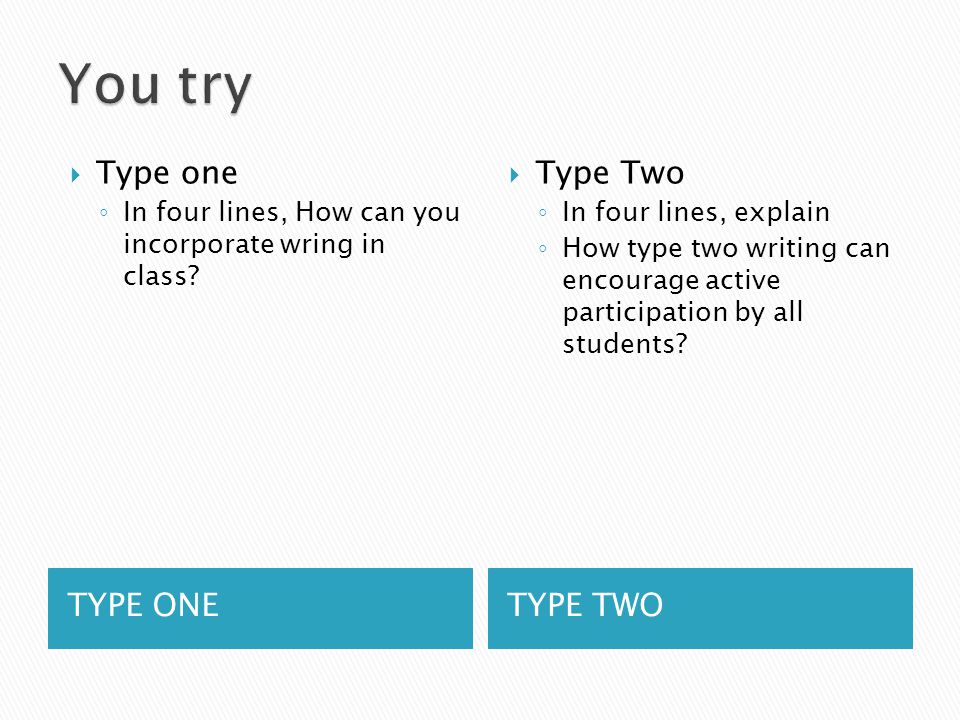
Task: Click the teal TYPE TWO box
Action: tap(700, 608)
